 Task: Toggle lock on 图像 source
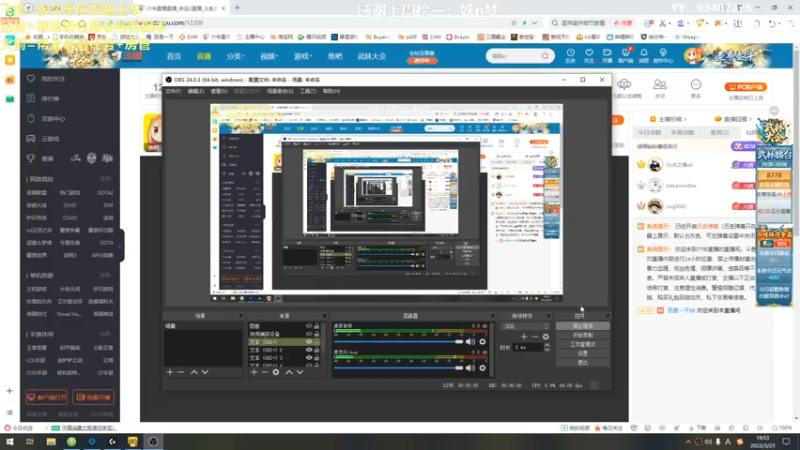point(317,326)
